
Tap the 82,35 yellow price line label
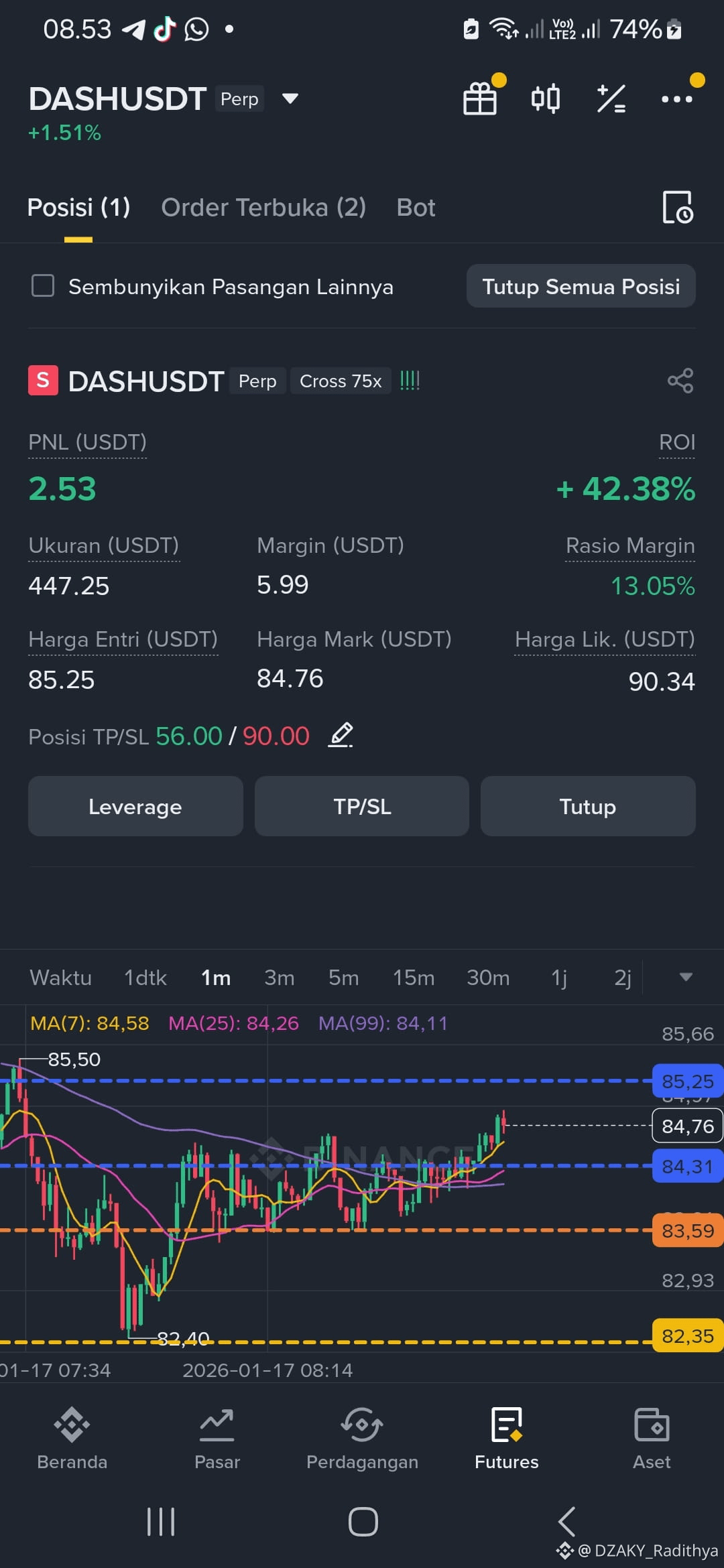[688, 1336]
